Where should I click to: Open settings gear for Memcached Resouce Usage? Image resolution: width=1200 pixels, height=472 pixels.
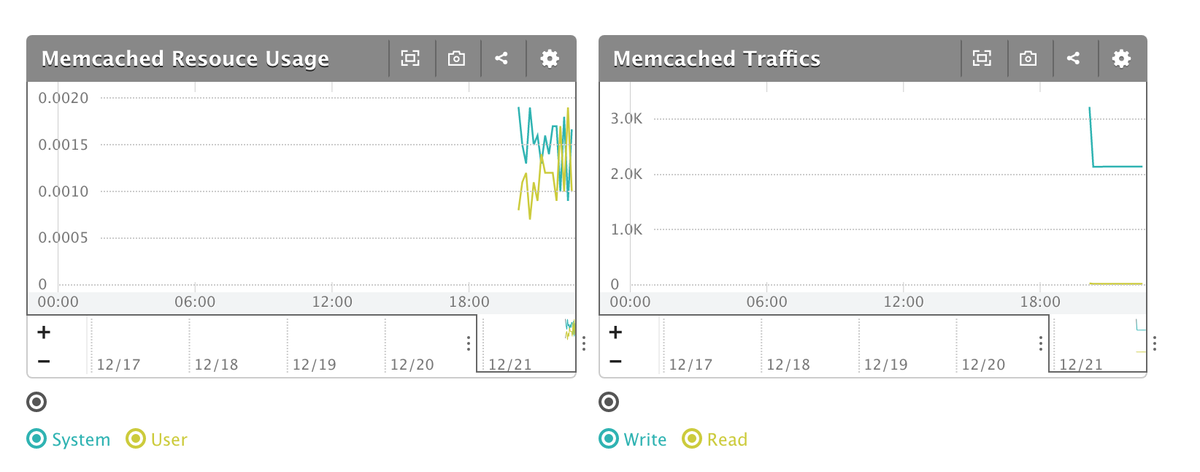(549, 59)
